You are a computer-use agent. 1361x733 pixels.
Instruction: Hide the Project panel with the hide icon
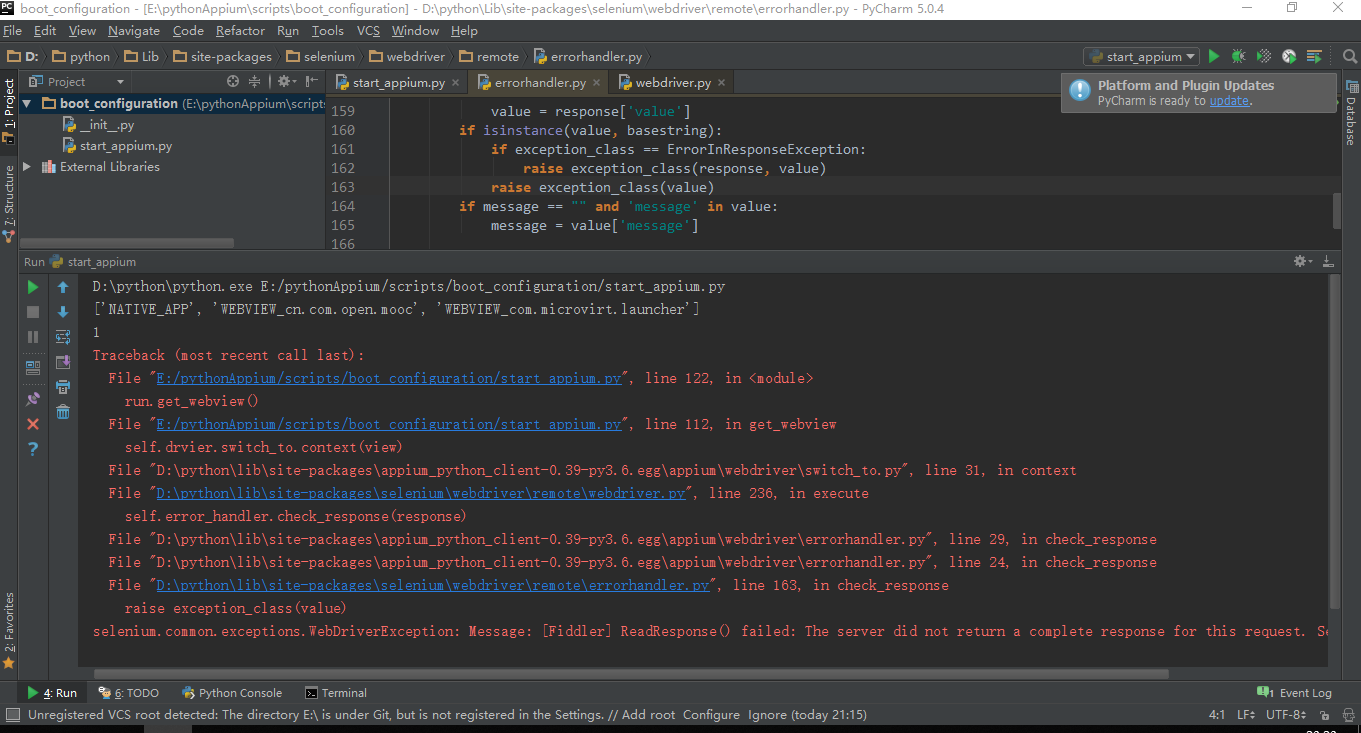click(x=313, y=82)
